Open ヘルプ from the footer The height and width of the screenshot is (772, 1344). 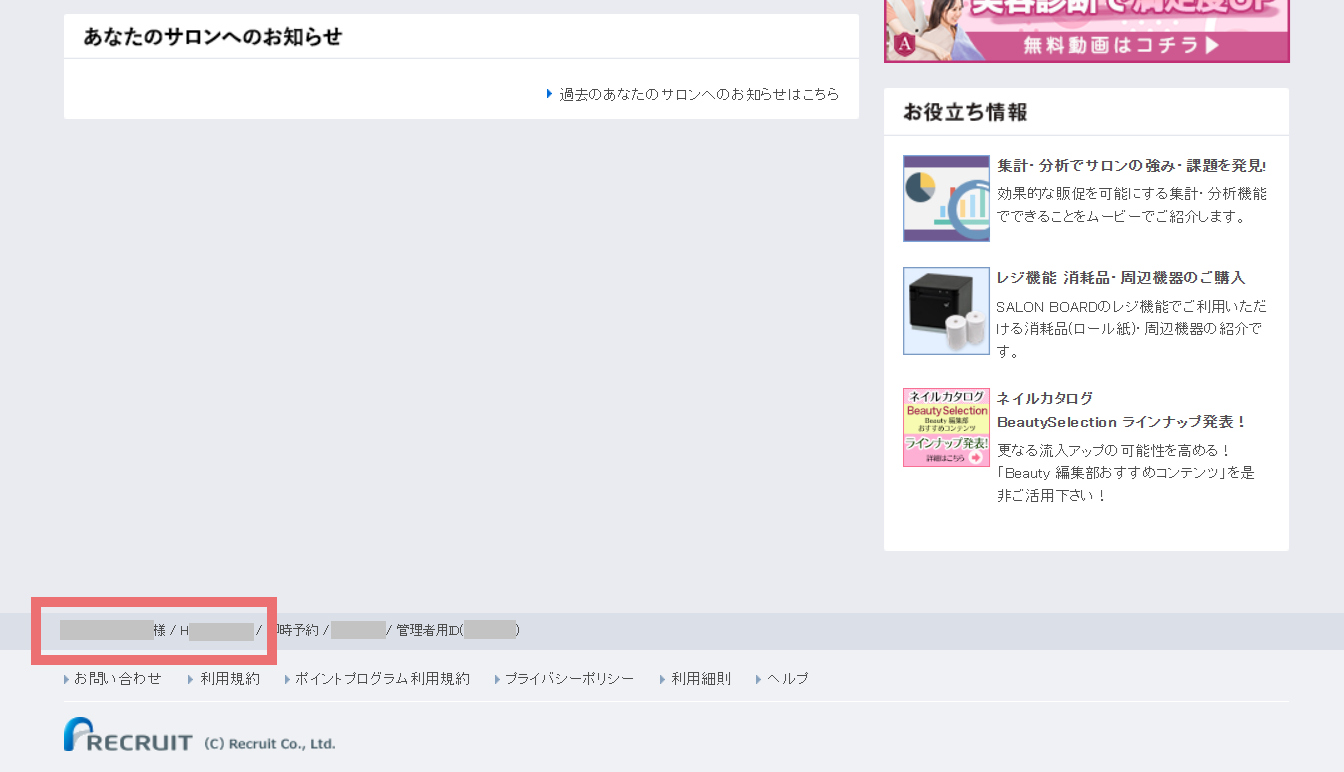point(787,679)
